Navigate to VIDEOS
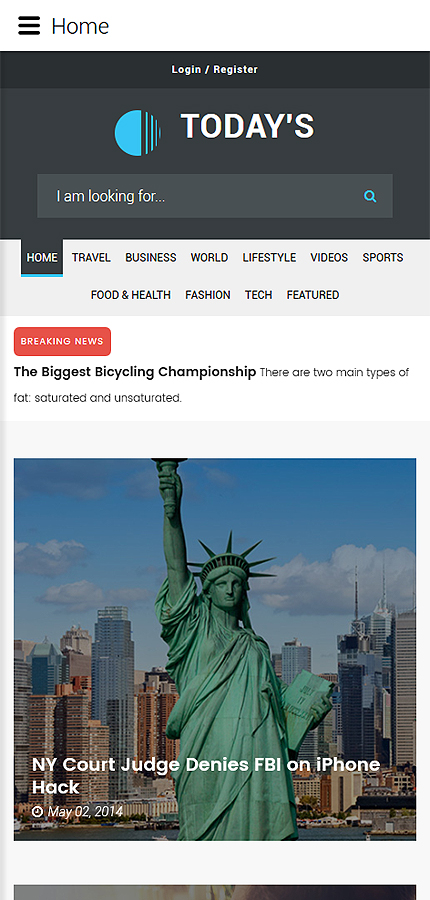 coord(329,258)
